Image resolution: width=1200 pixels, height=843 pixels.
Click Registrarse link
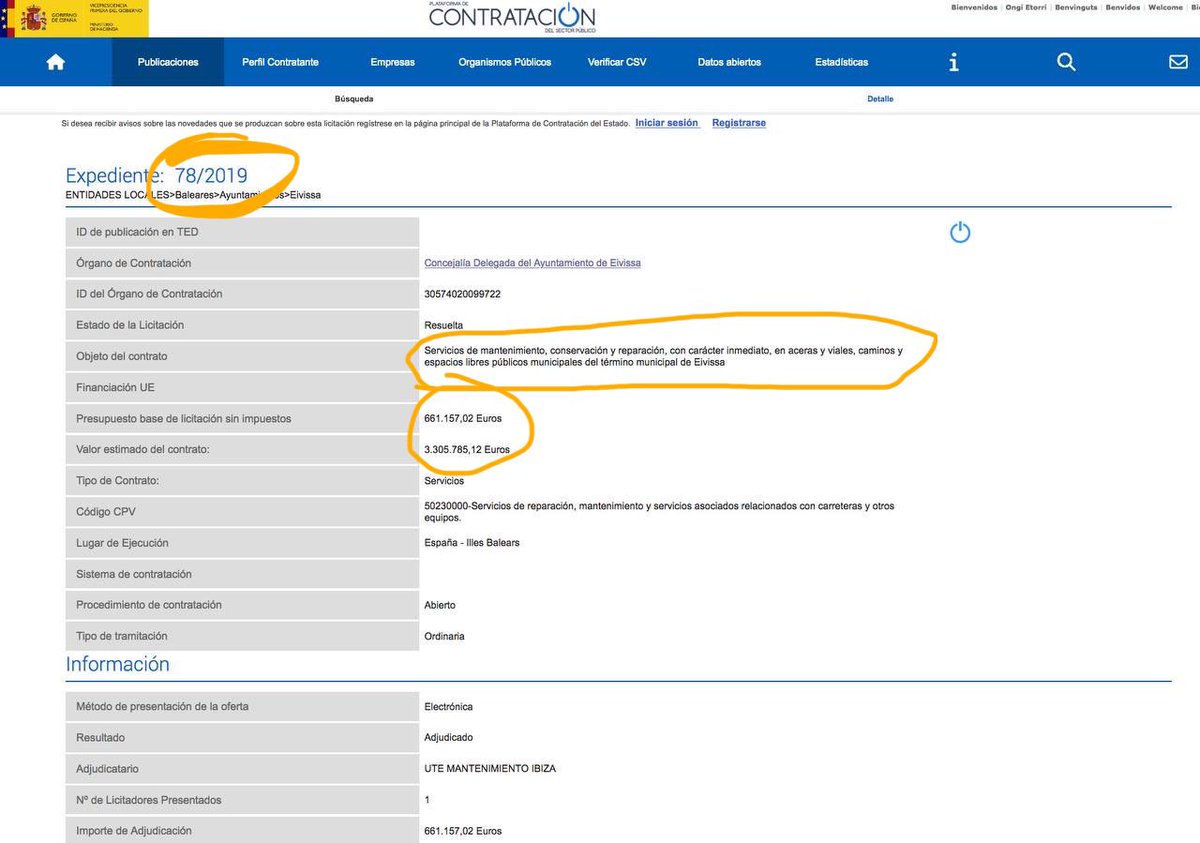pos(739,123)
